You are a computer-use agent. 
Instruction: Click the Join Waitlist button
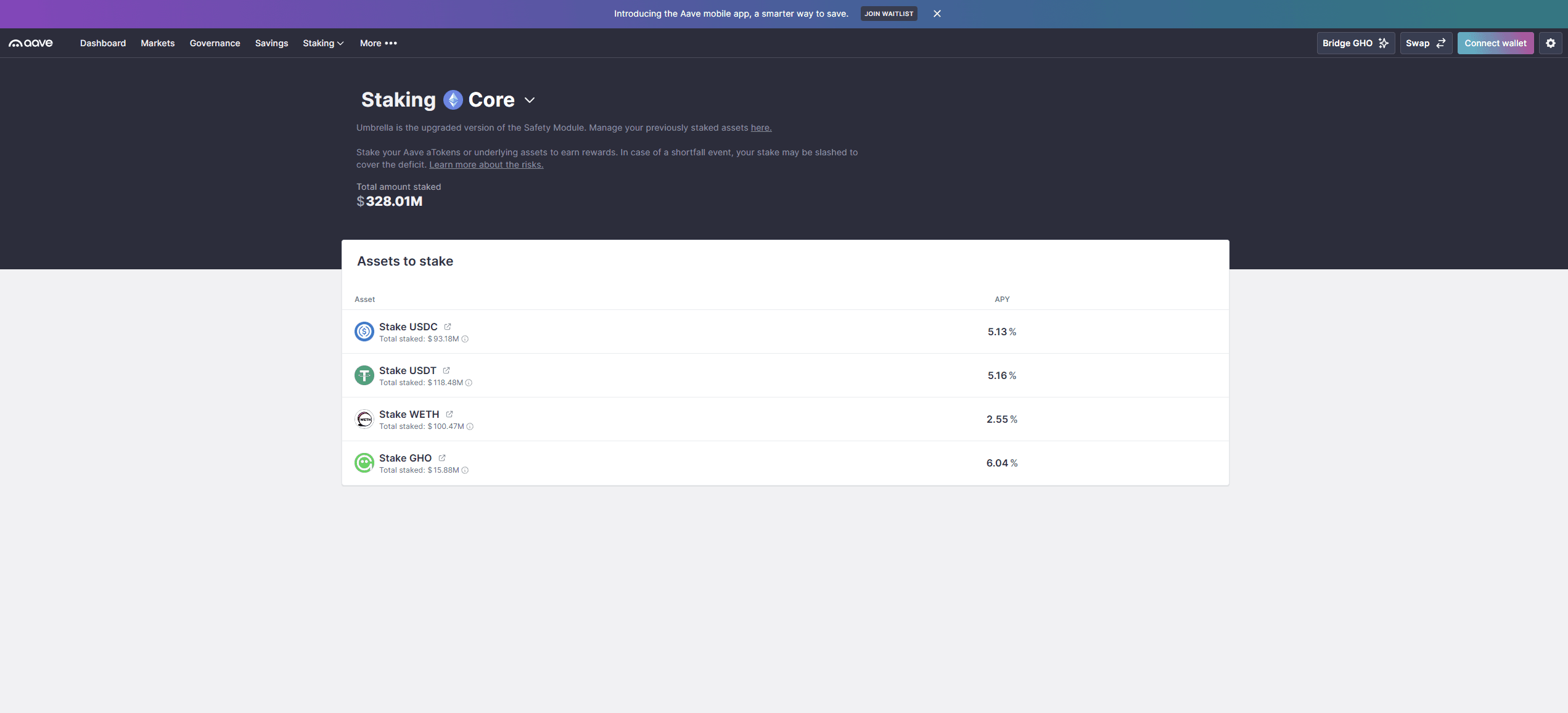[889, 14]
